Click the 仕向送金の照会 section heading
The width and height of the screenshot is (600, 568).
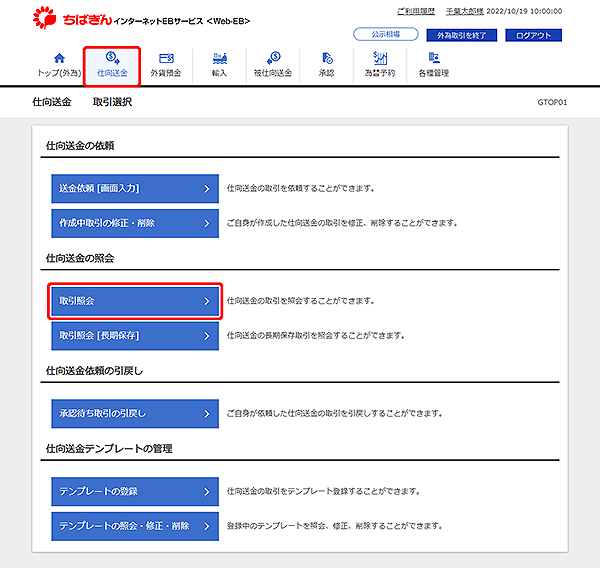tap(80, 258)
